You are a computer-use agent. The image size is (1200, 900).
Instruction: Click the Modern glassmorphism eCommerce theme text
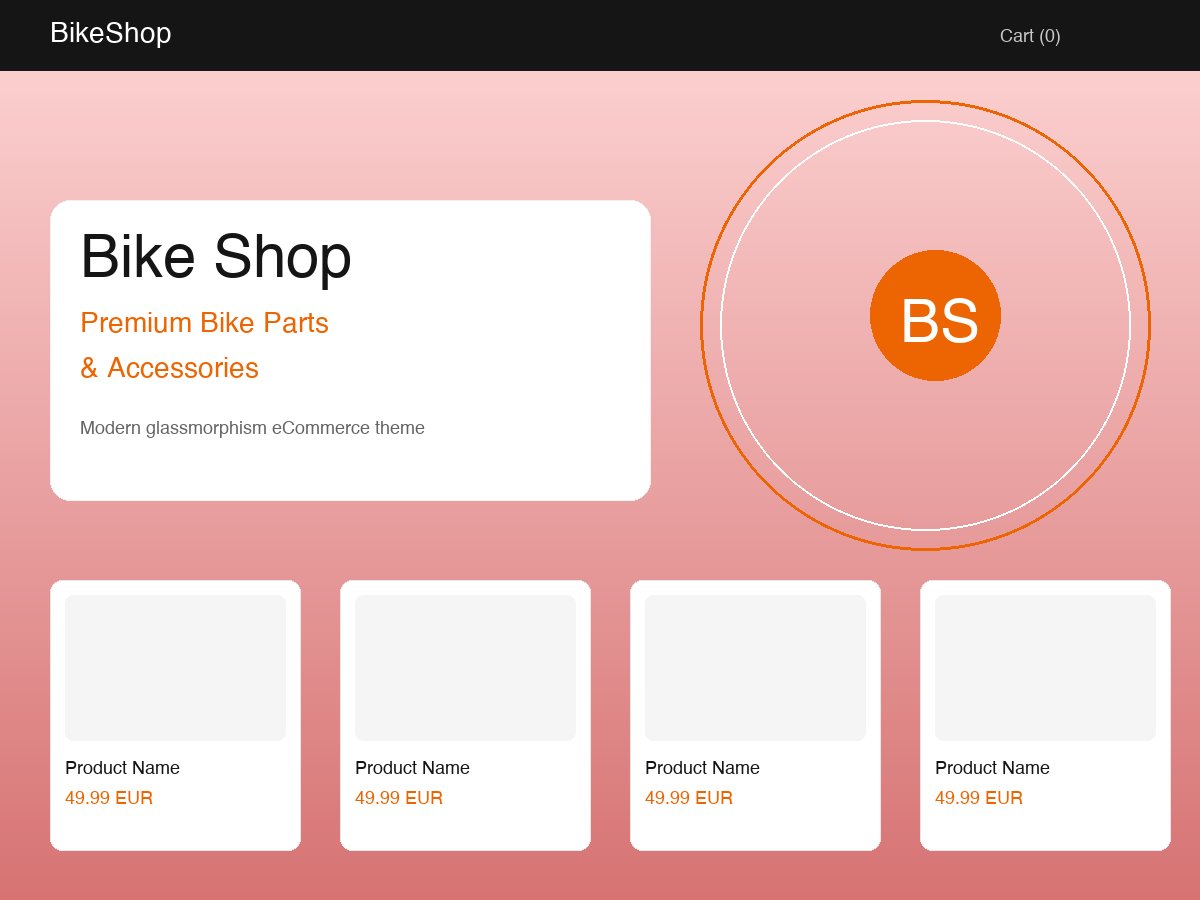[252, 428]
